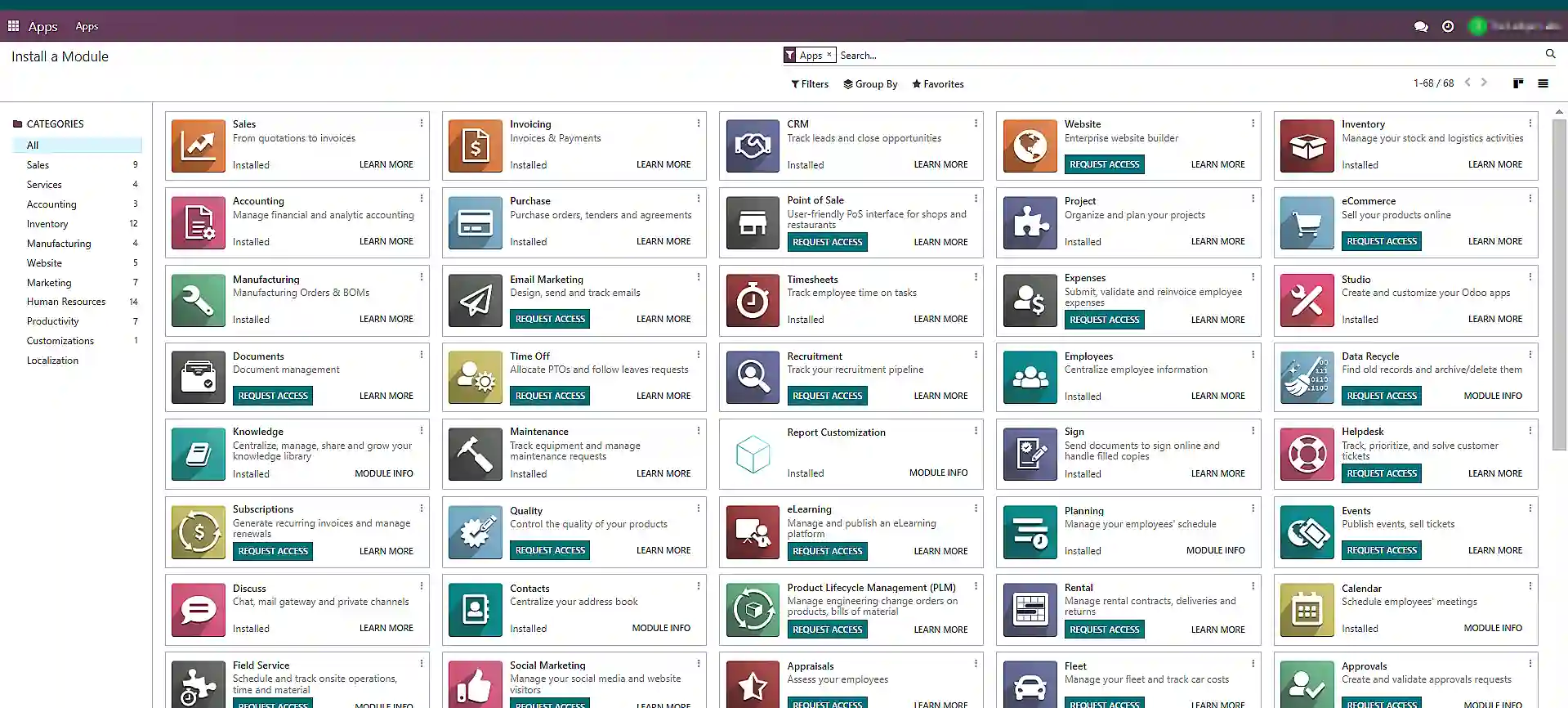This screenshot has width=1568, height=708.
Task: Click Learn More on the Invoicing card
Action: pos(663,164)
